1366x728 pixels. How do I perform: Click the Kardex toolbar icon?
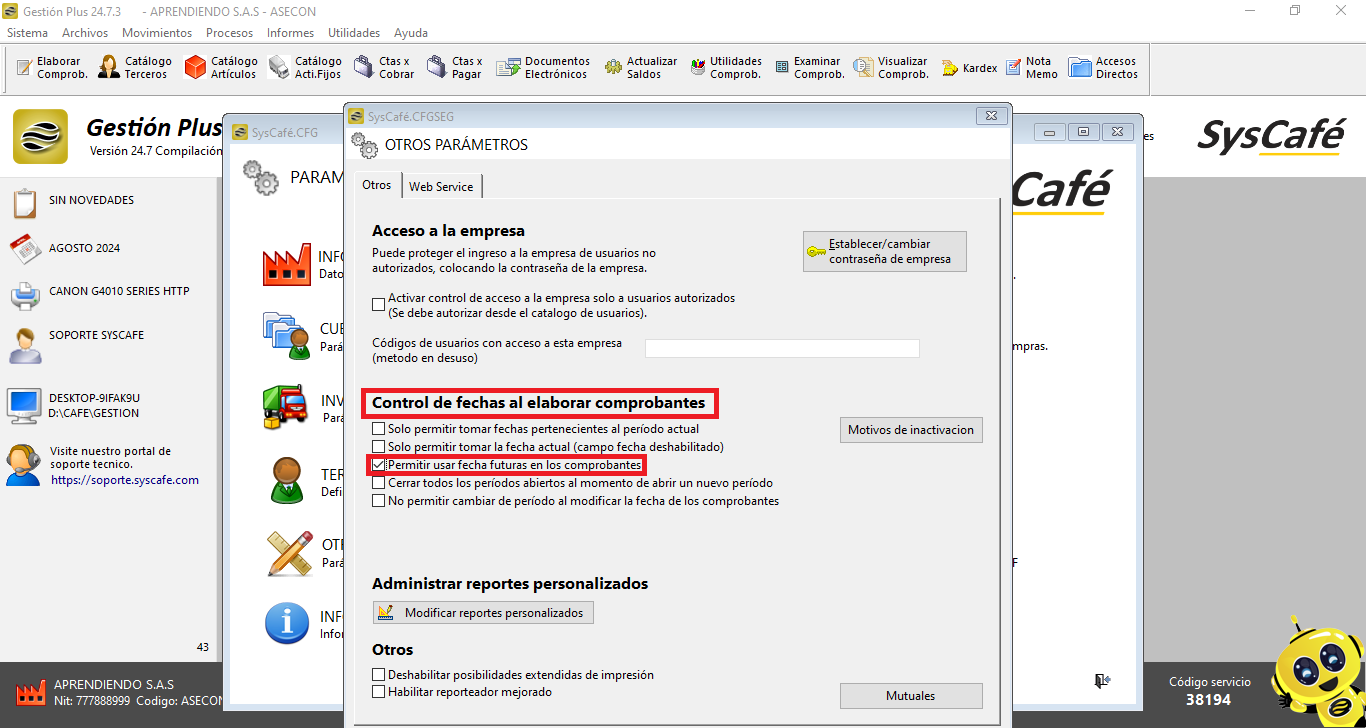[x=950, y=68]
